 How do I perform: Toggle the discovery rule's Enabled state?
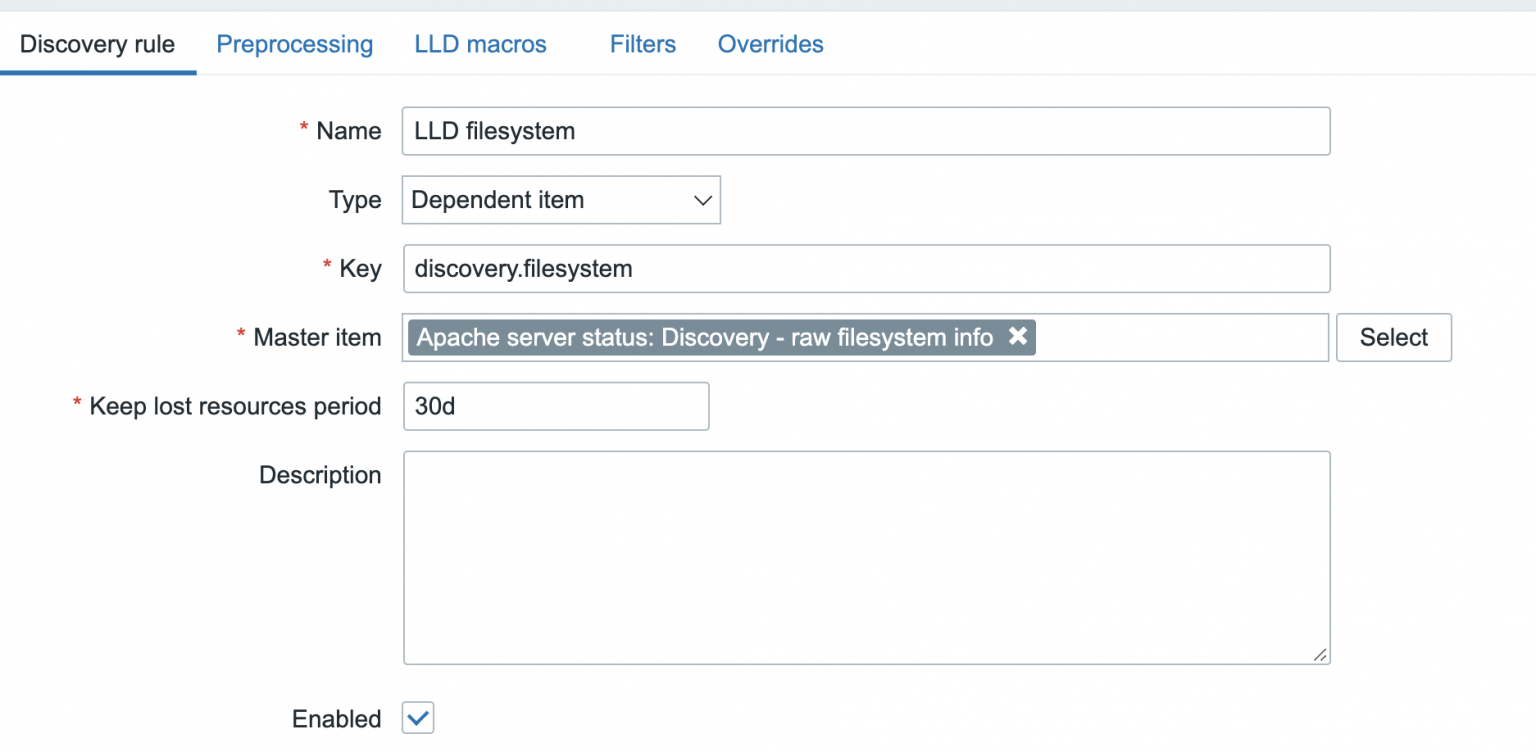click(417, 717)
